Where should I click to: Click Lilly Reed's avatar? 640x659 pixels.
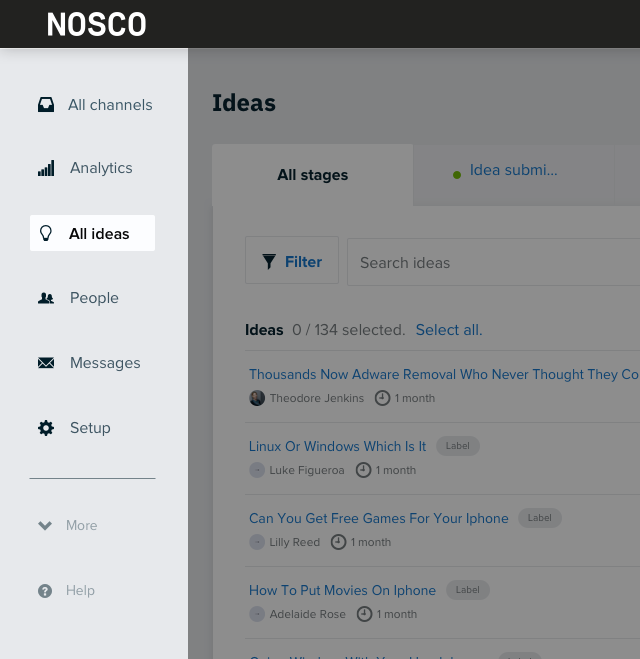(257, 542)
